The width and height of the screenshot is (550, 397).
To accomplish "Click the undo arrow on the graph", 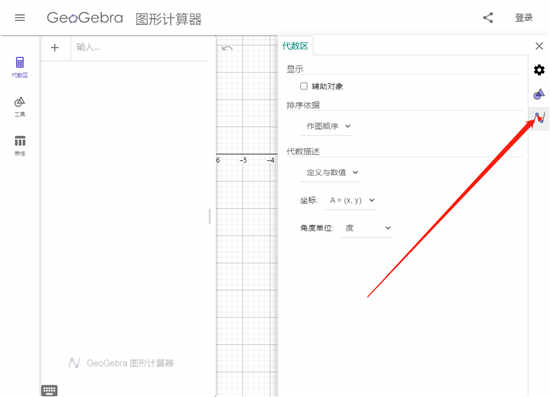I will point(227,48).
